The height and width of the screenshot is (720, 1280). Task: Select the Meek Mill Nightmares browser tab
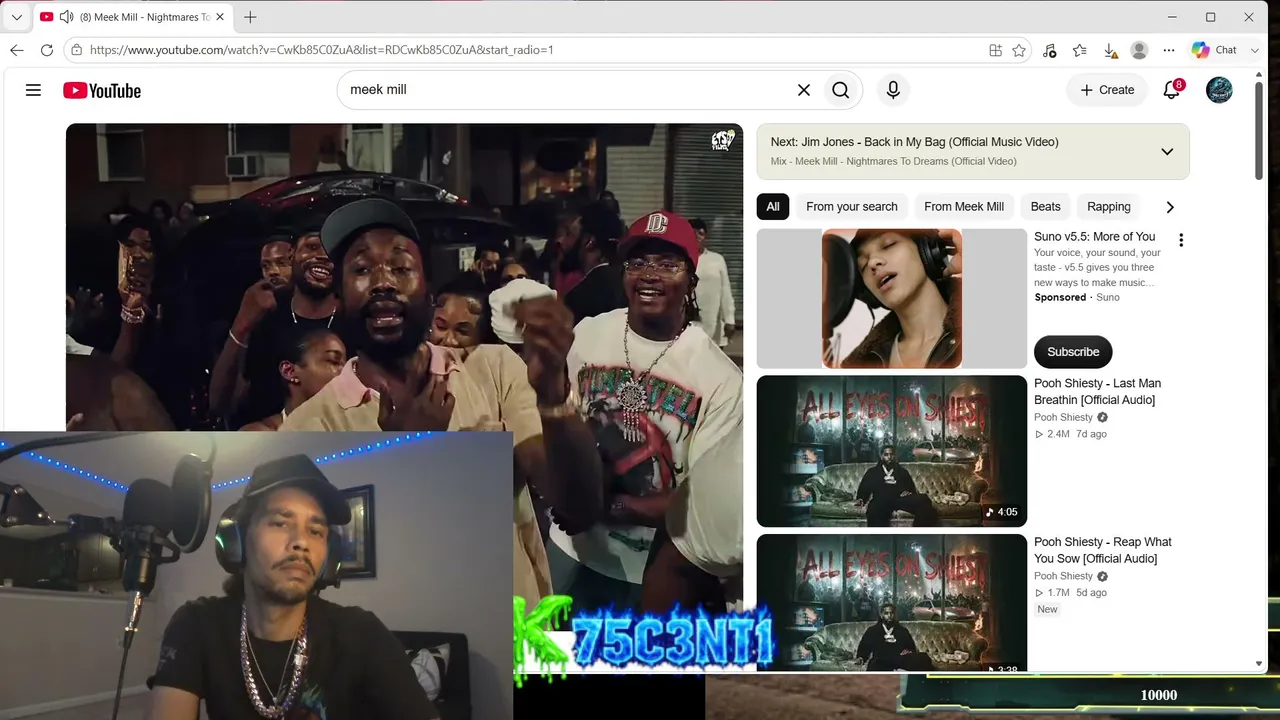(133, 17)
